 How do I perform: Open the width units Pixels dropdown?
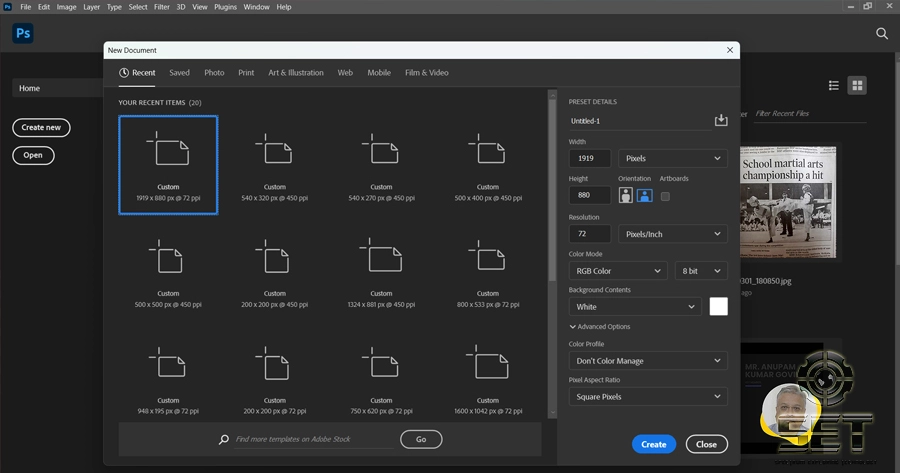coord(673,158)
